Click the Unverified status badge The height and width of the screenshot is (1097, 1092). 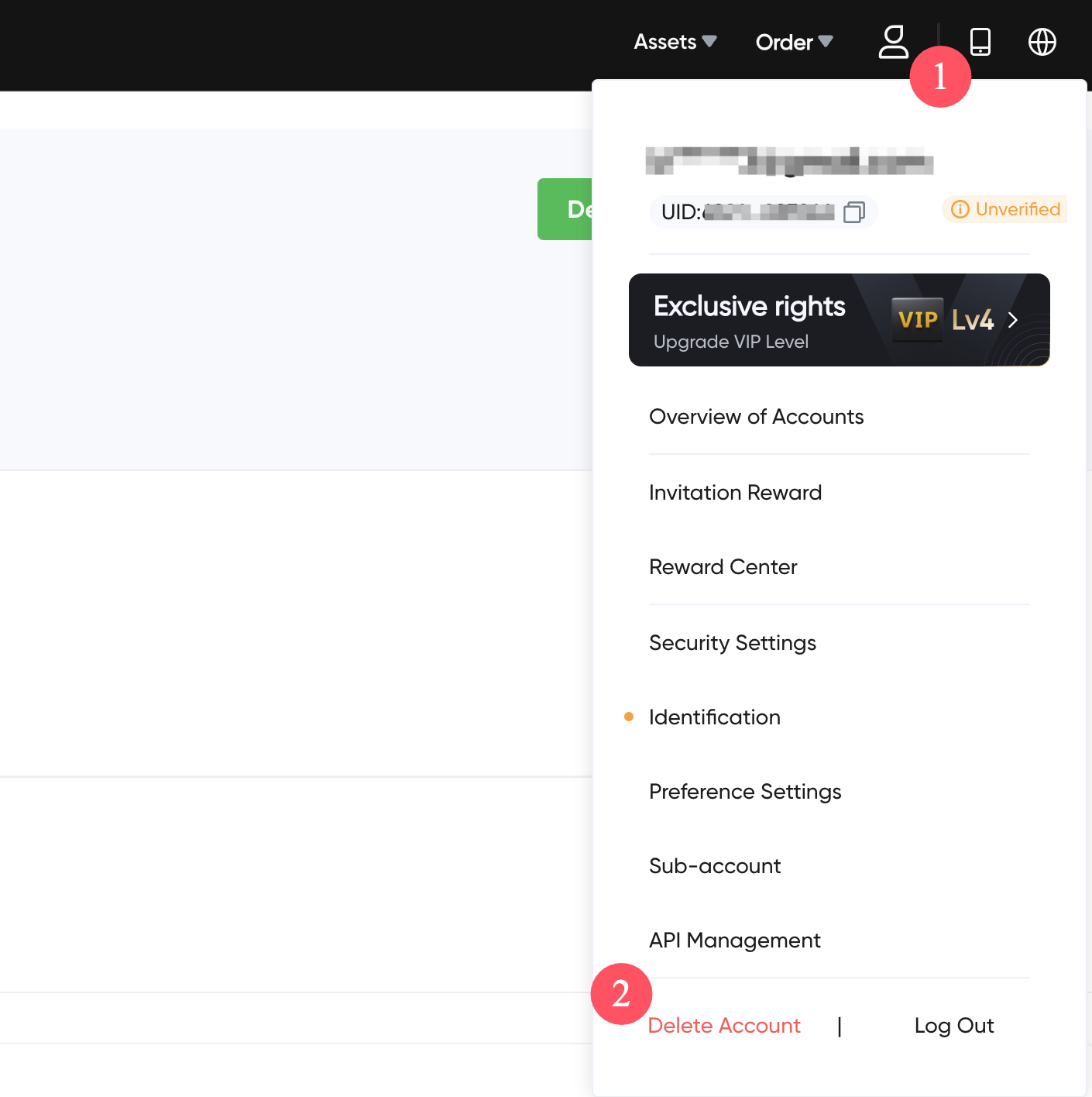point(1004,209)
